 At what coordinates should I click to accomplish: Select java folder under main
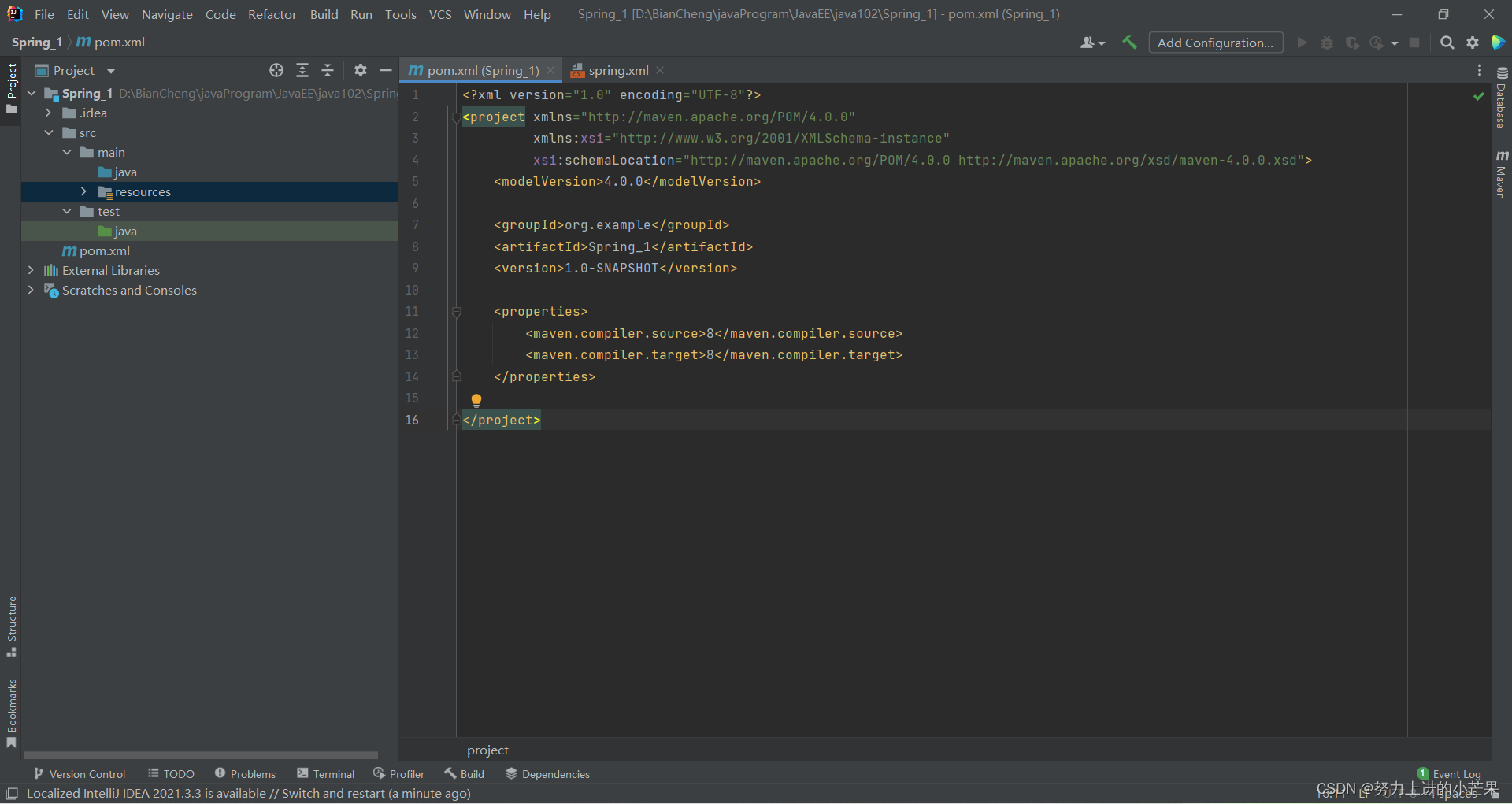click(125, 172)
